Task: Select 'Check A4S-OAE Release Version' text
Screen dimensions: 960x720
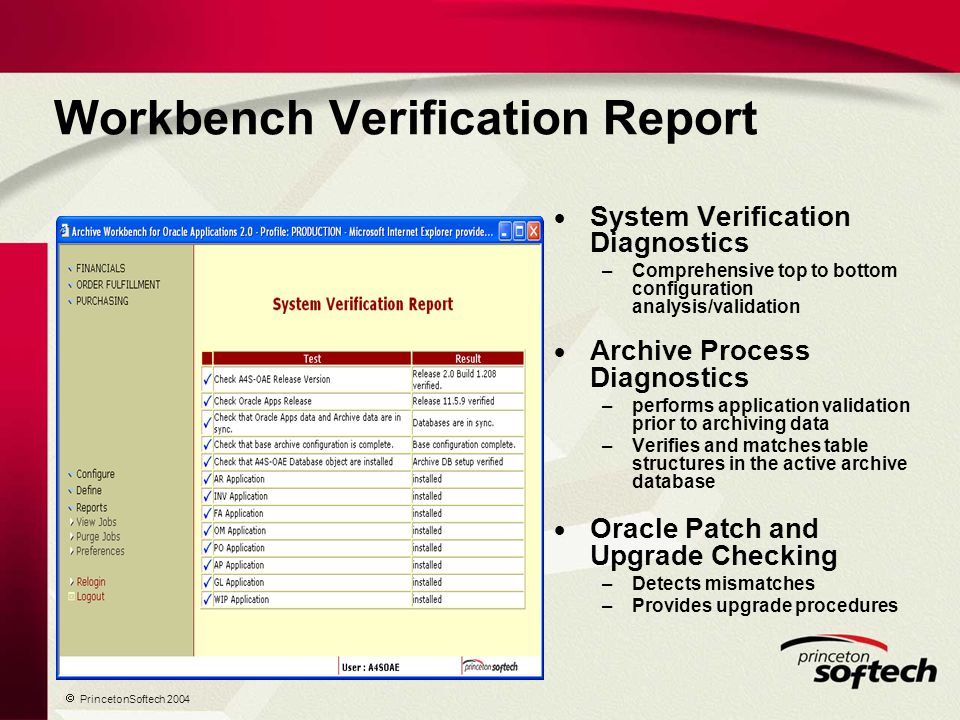Action: (272, 380)
